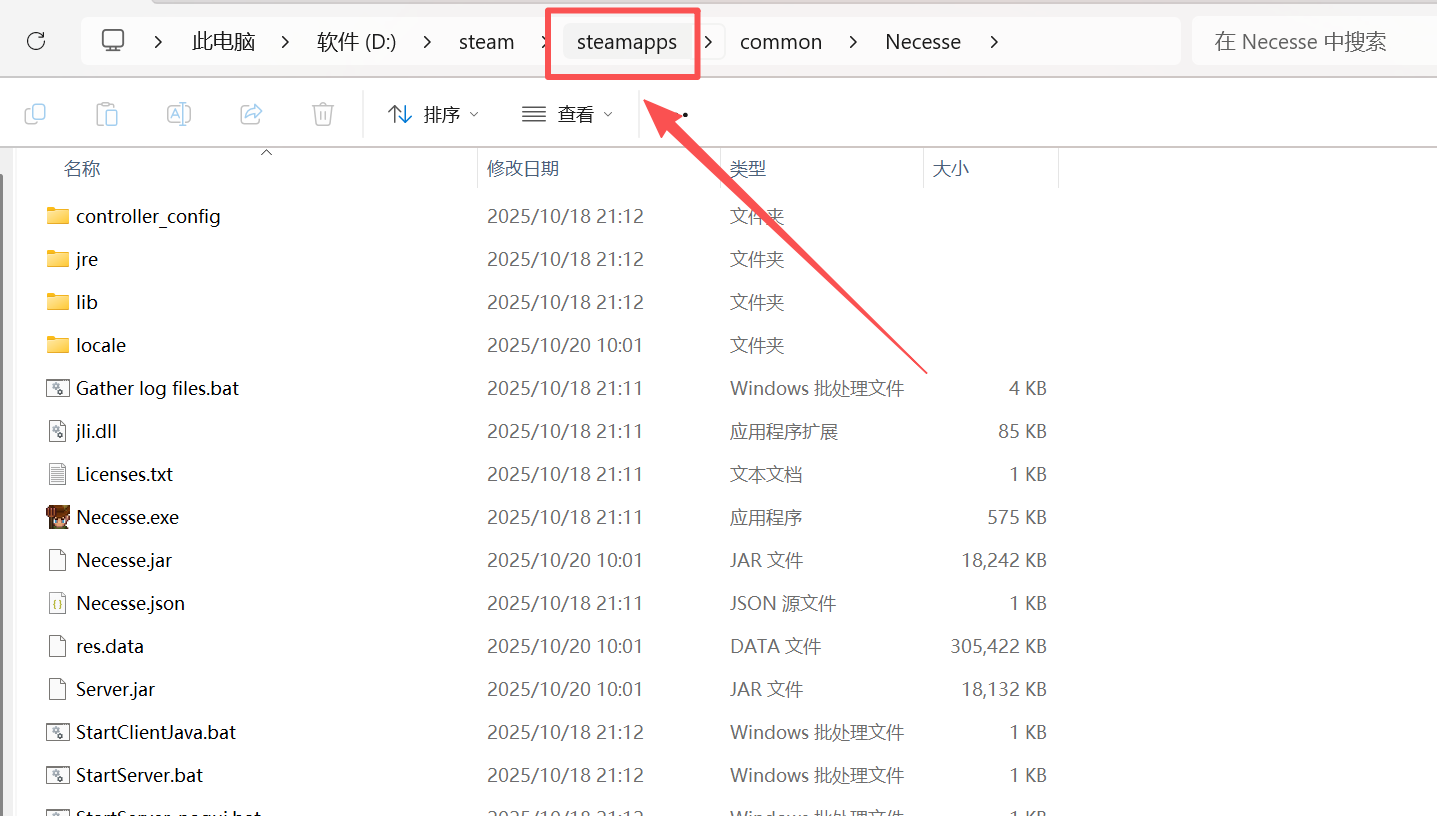Sort by the 修改日期 column header
The height and width of the screenshot is (816, 1437).
pyautogui.click(x=523, y=169)
